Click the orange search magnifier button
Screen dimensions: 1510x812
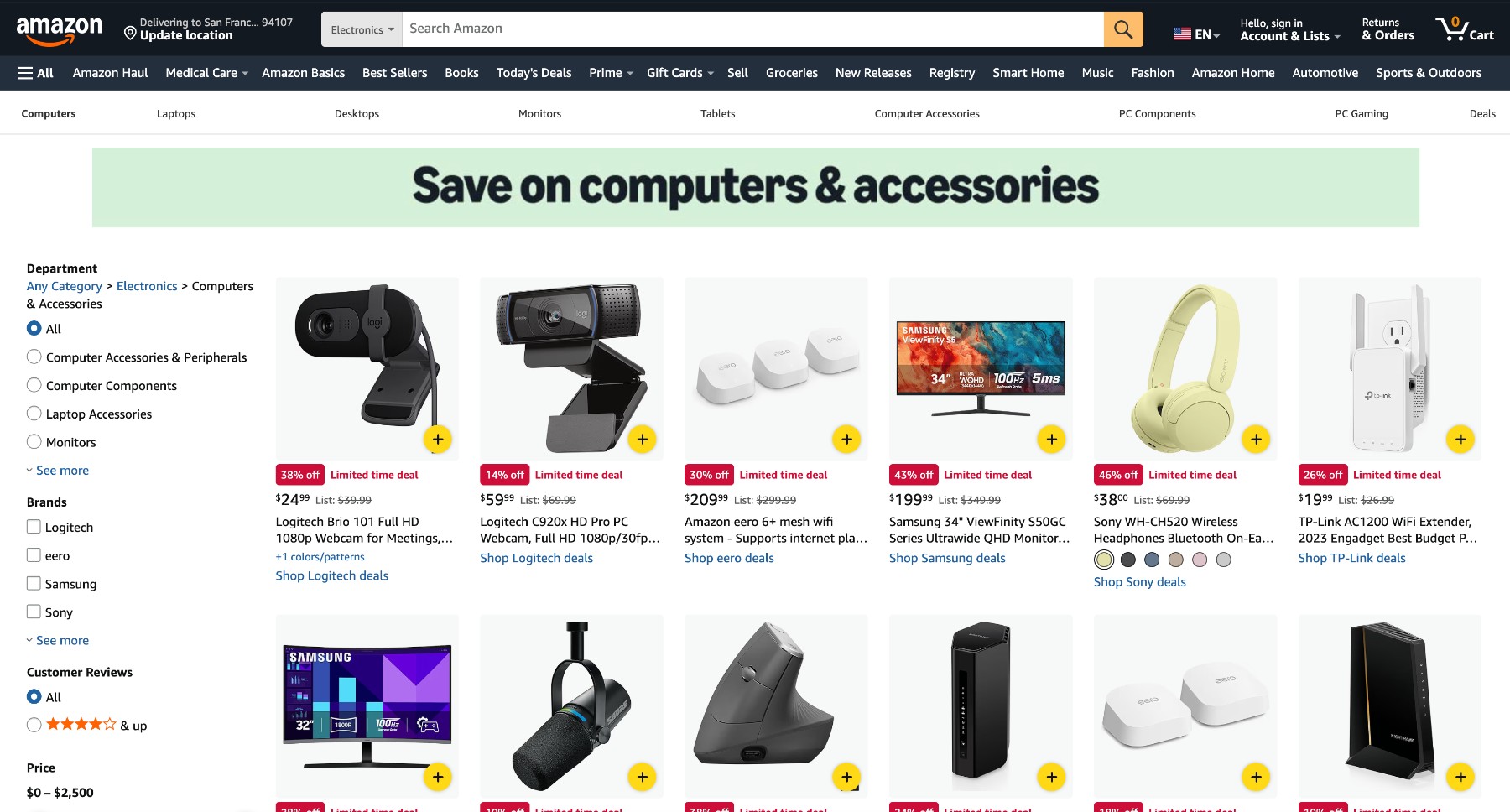(1123, 29)
